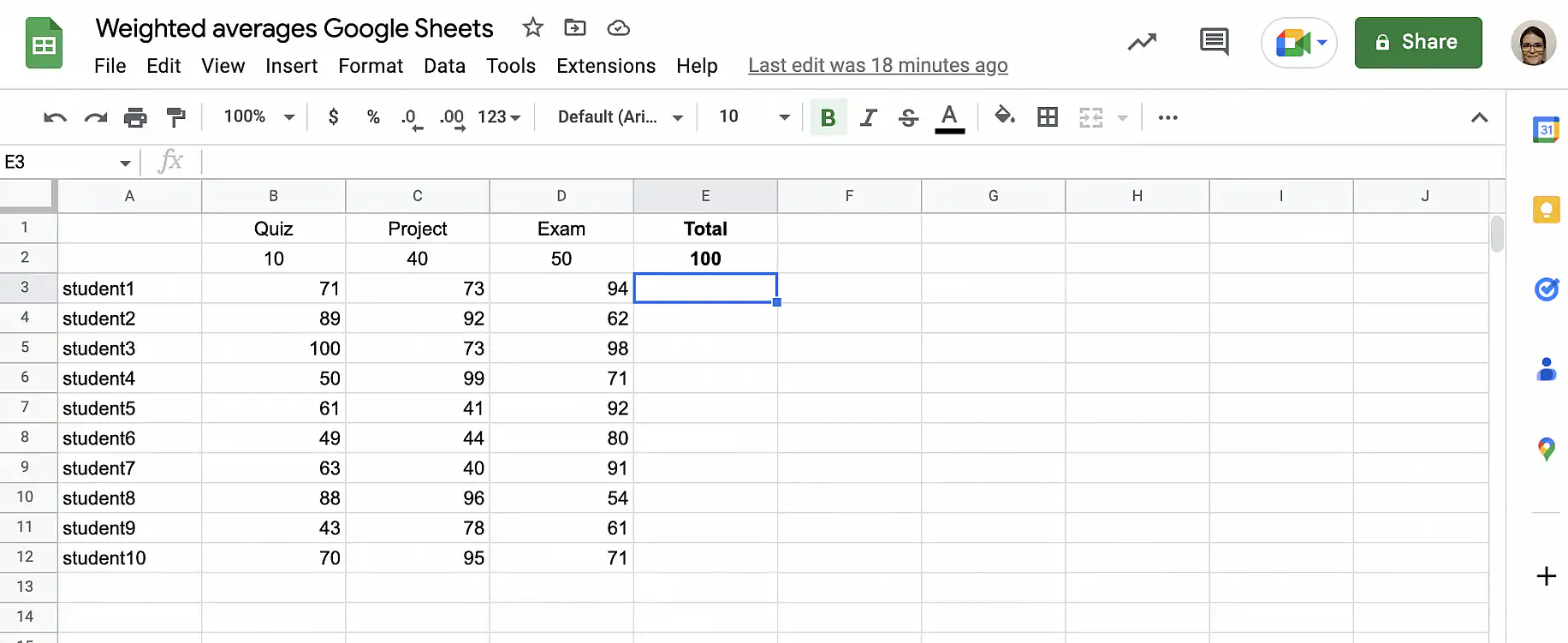Image resolution: width=1568 pixels, height=643 pixels.
Task: Star the Weighted averages document
Action: 533,28
